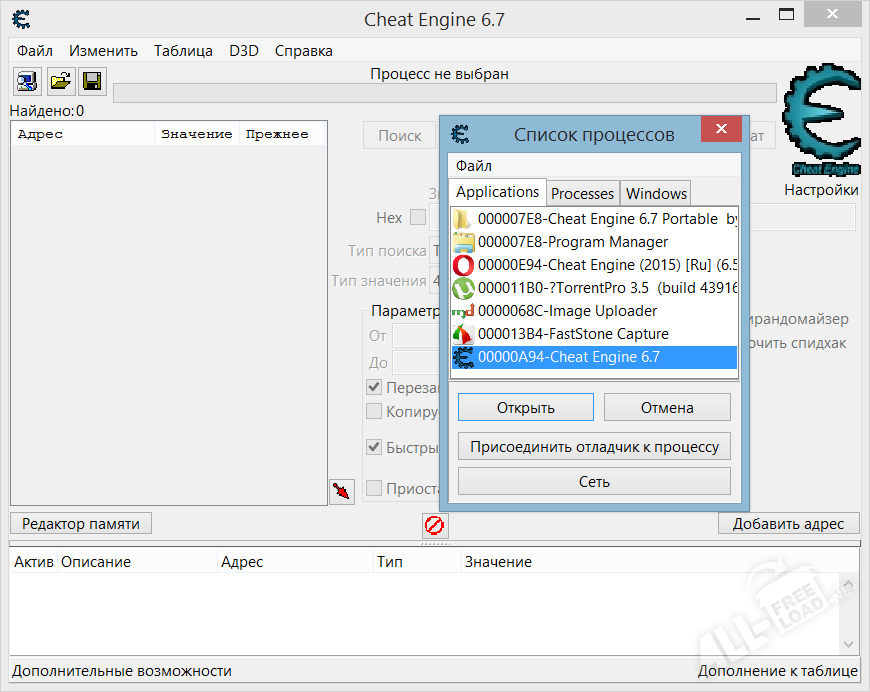Enable the 'Копиру...' checkbox
The image size is (870, 692).
point(374,411)
